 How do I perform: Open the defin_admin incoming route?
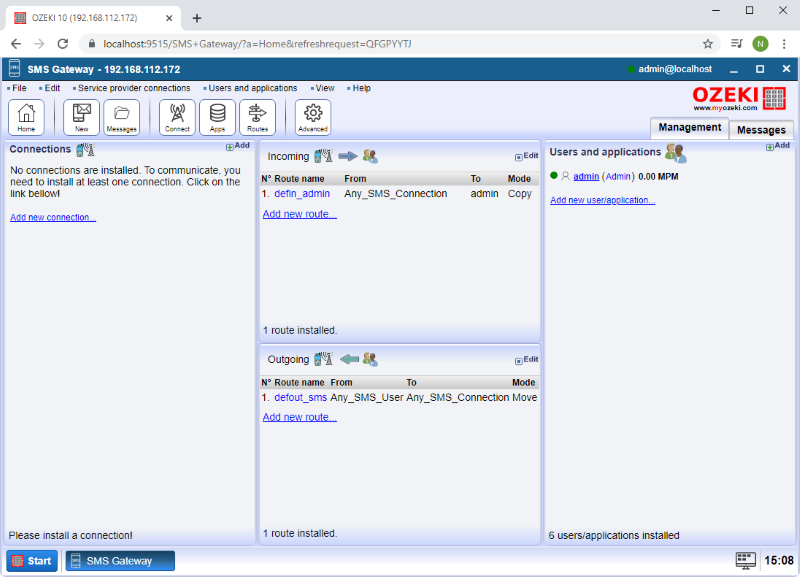pos(302,194)
